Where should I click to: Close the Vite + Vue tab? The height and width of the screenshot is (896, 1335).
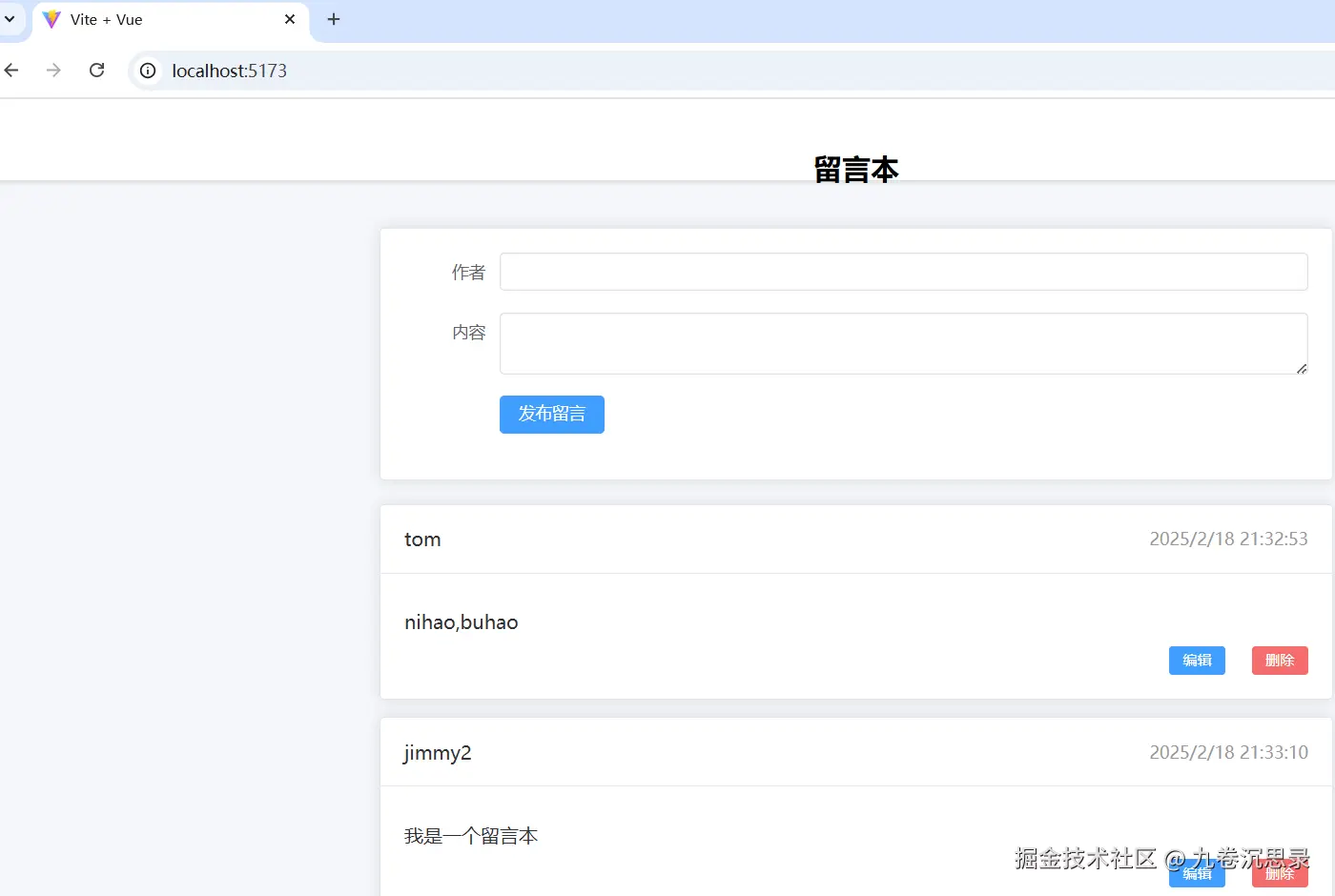(x=290, y=19)
